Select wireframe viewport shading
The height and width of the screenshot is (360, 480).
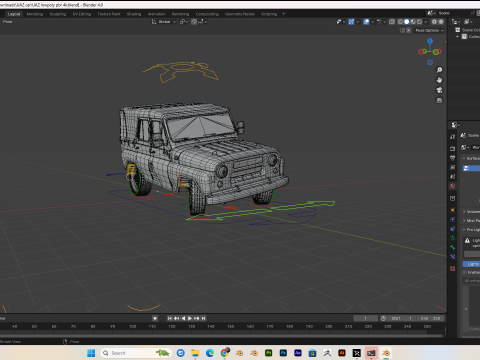click(400, 22)
